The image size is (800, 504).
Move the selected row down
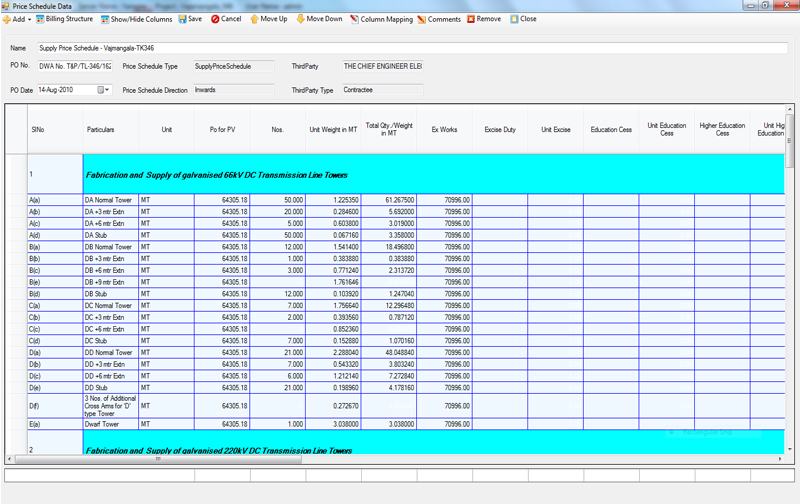tap(318, 19)
